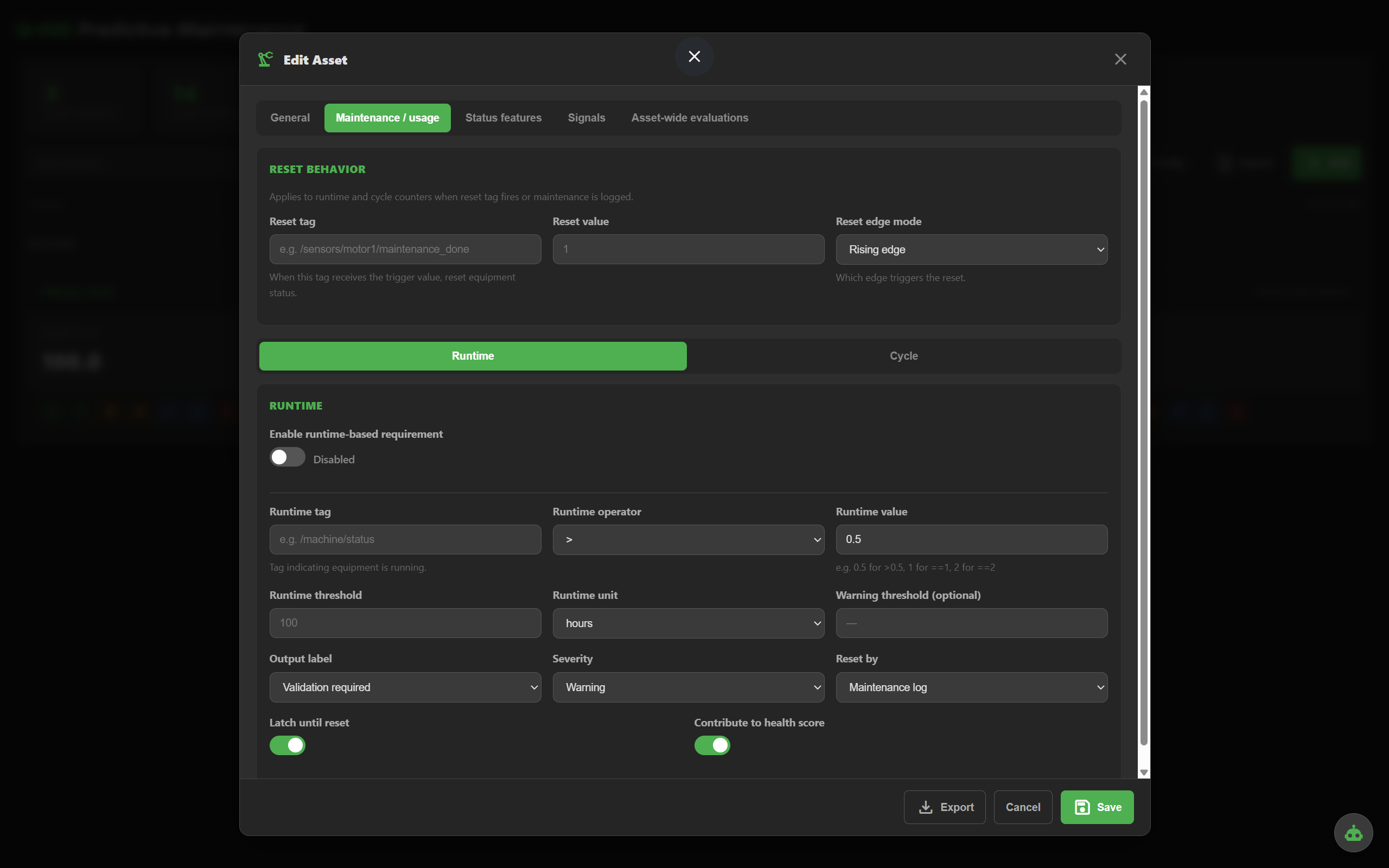
Task: Click the robot arm icon beside Edit Asset
Action: (x=265, y=59)
